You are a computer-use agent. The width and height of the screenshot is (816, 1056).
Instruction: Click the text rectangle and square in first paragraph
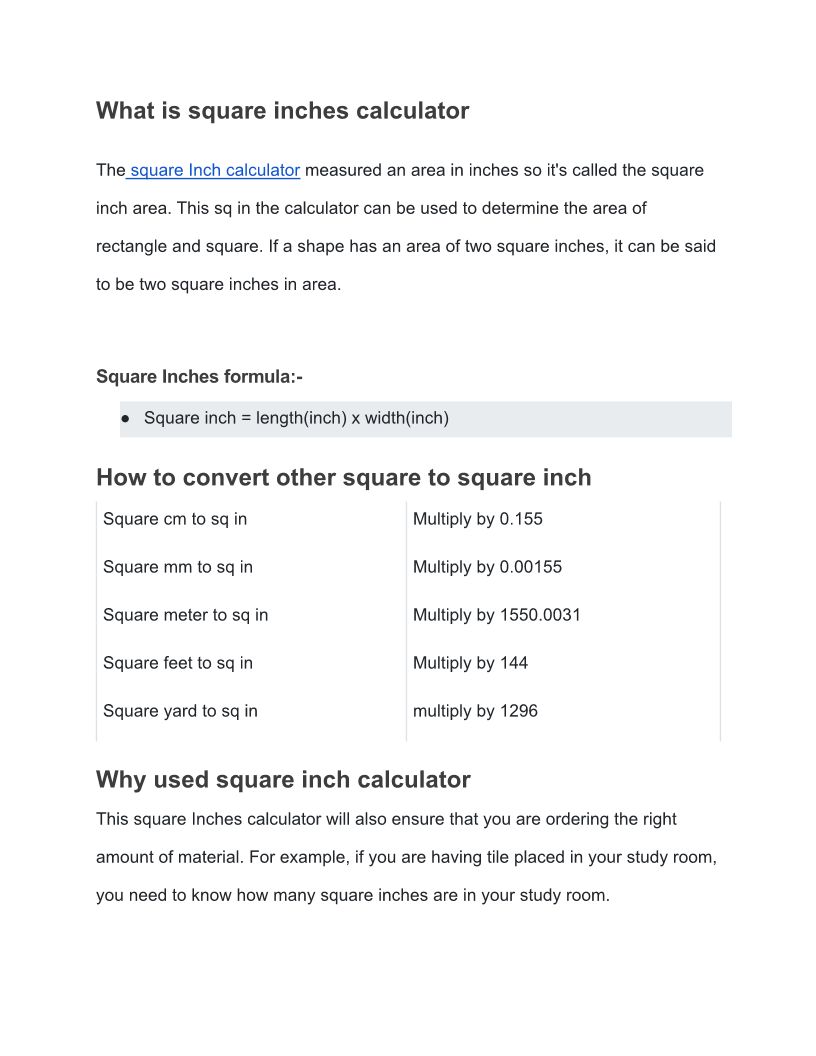coord(177,246)
